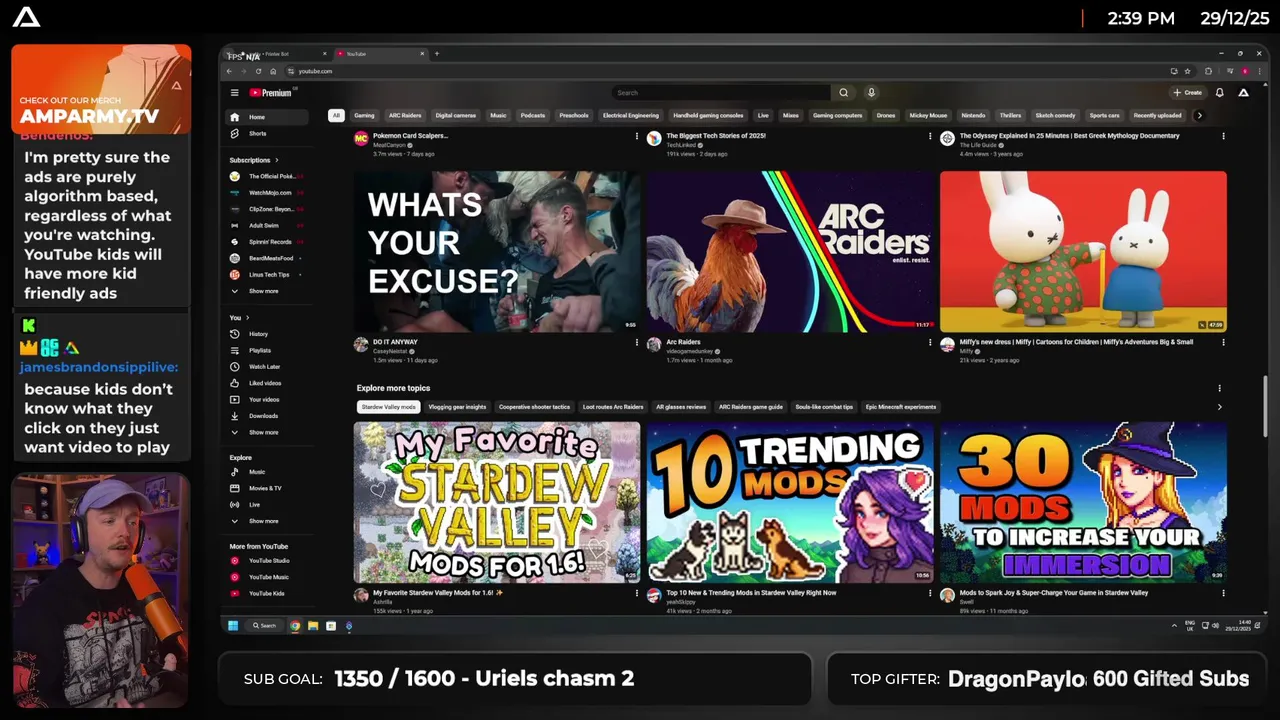
Task: Click the Chrome icon on the taskbar
Action: pyautogui.click(x=295, y=626)
